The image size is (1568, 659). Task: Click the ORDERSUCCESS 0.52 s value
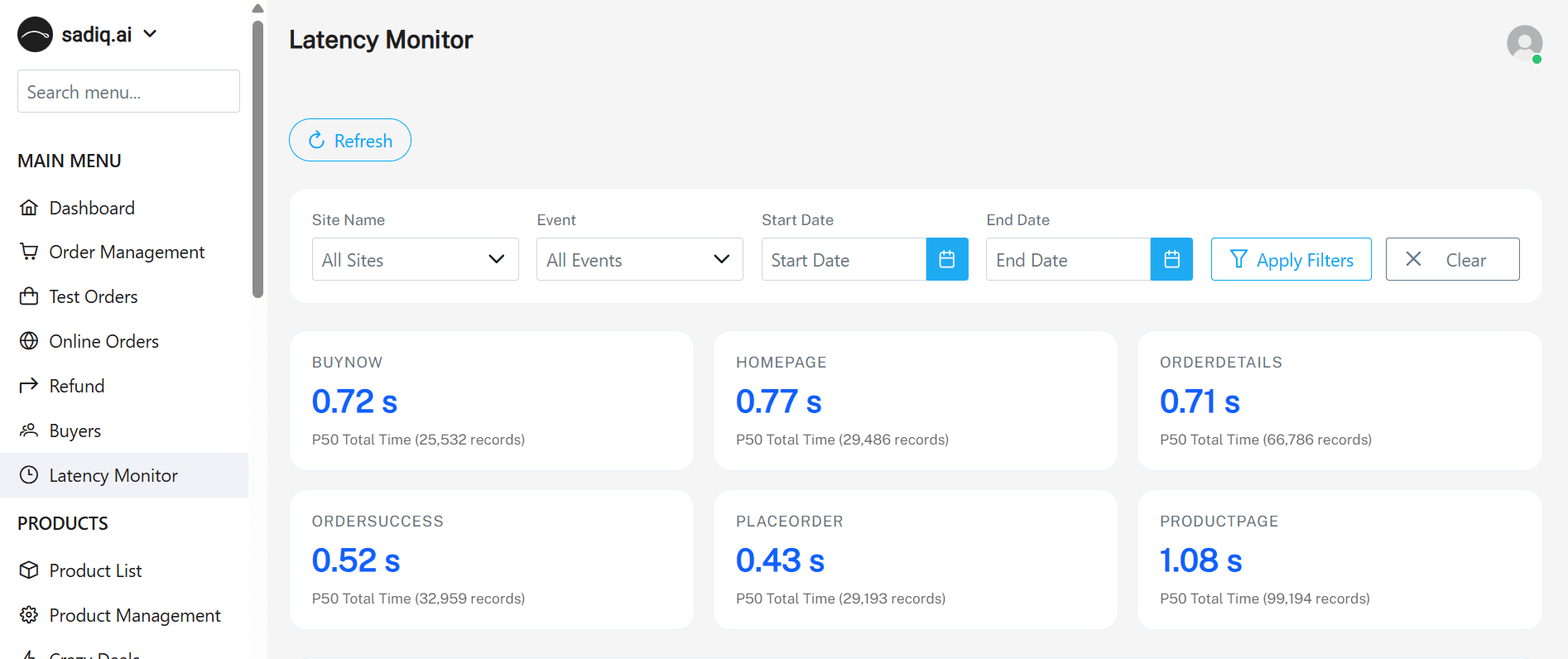tap(356, 560)
